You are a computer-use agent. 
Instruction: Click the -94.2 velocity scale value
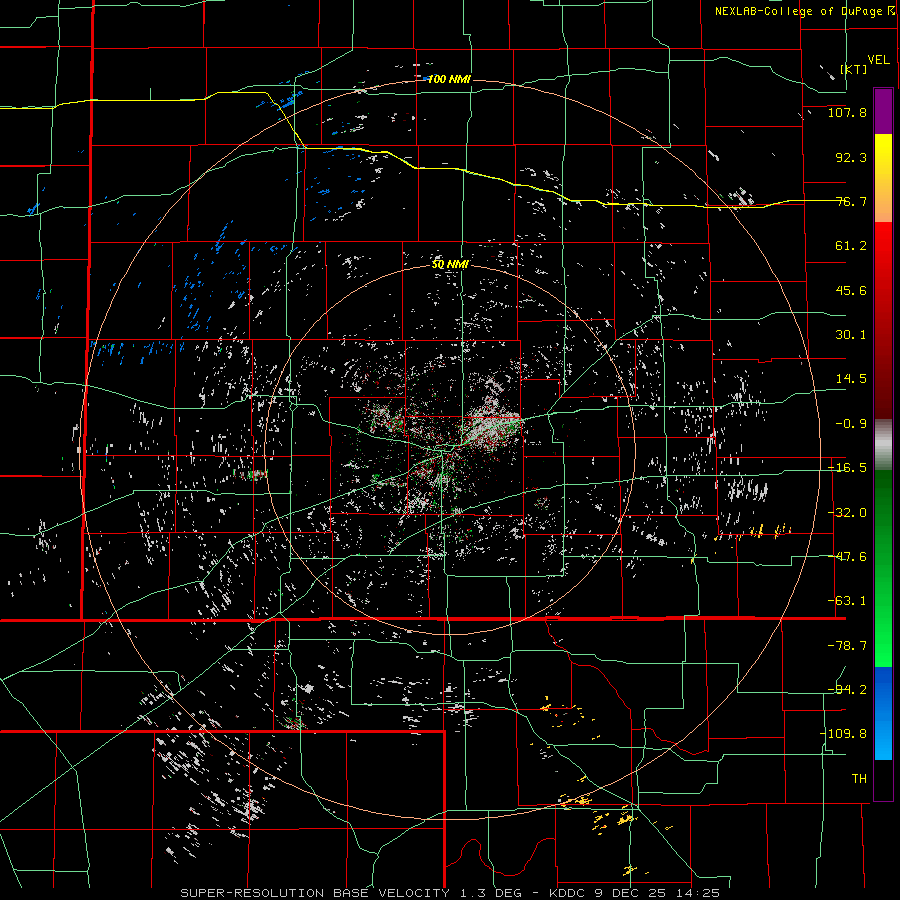point(847,690)
